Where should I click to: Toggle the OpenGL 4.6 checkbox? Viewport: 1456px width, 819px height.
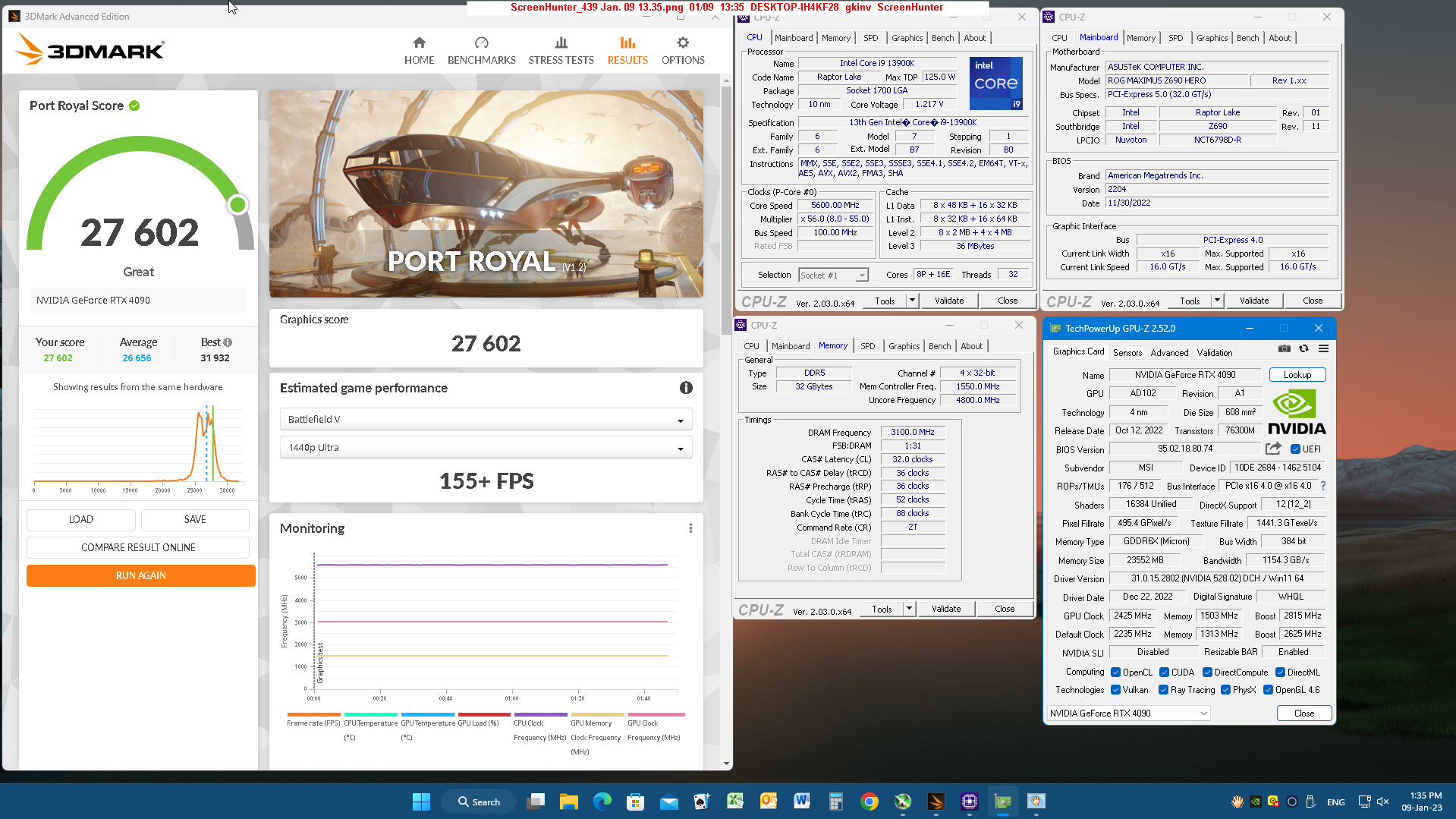(1268, 690)
